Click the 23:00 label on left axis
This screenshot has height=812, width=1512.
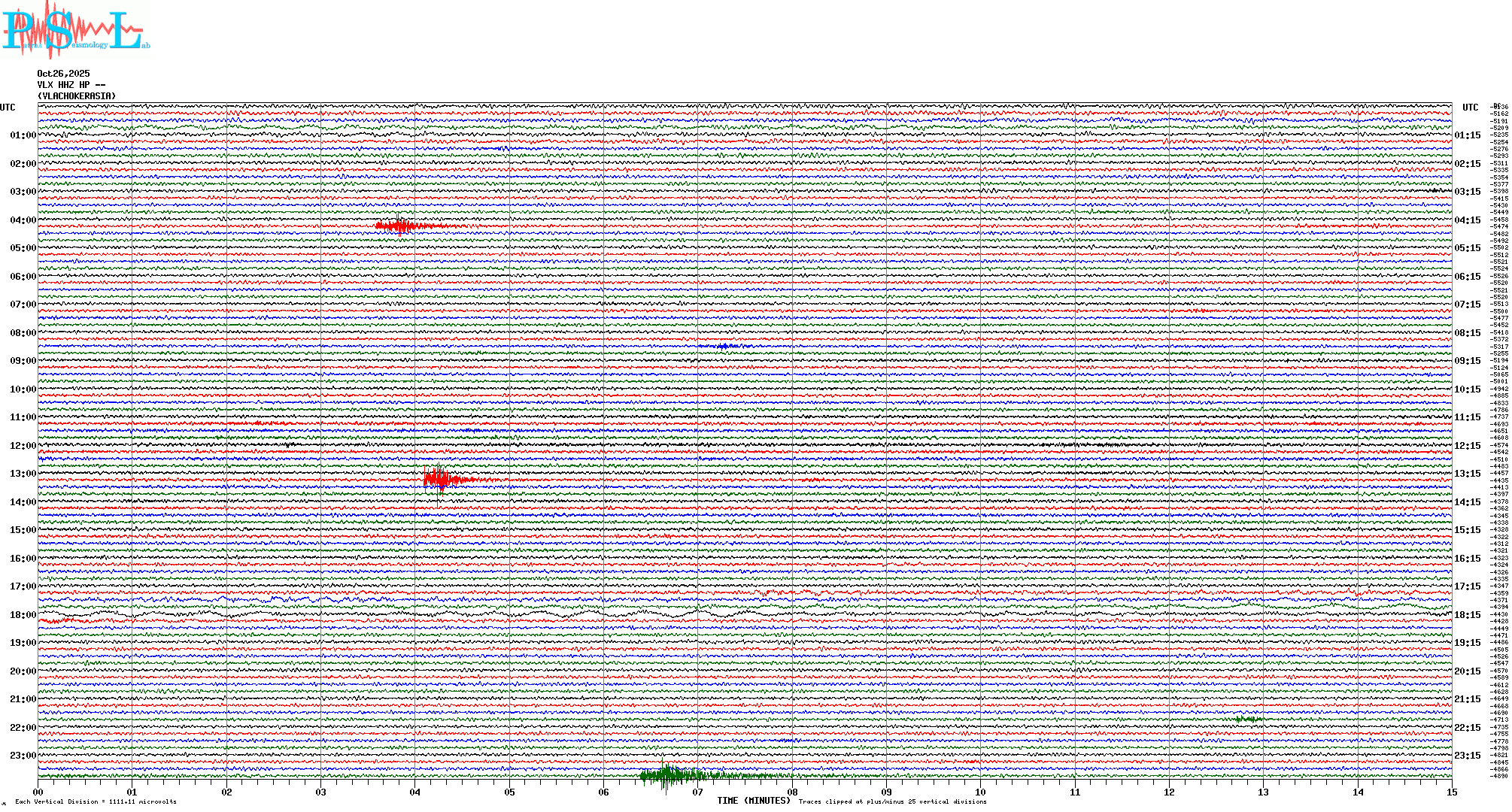[23, 756]
